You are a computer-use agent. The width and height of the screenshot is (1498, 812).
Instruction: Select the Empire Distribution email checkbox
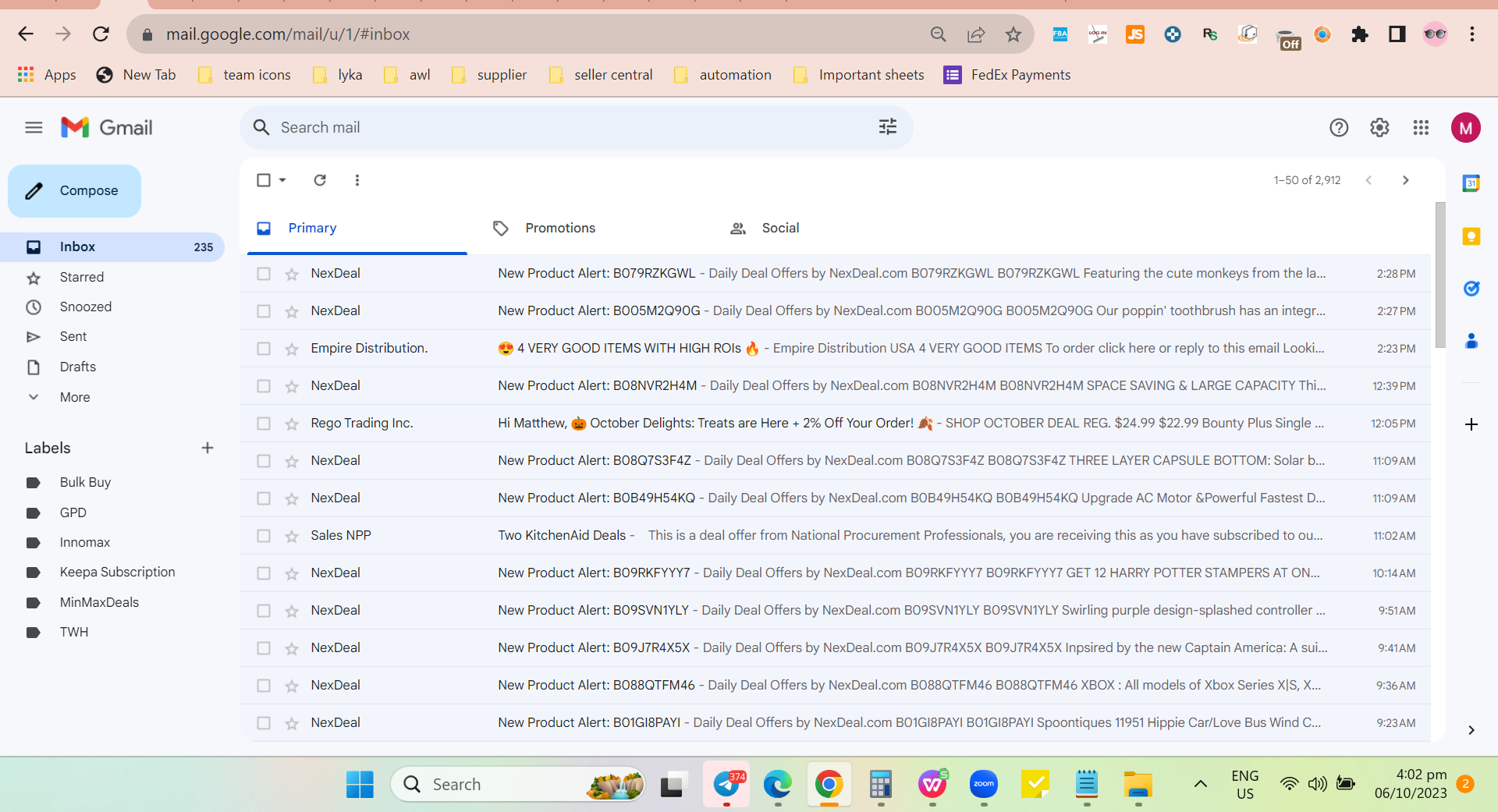pyautogui.click(x=264, y=349)
